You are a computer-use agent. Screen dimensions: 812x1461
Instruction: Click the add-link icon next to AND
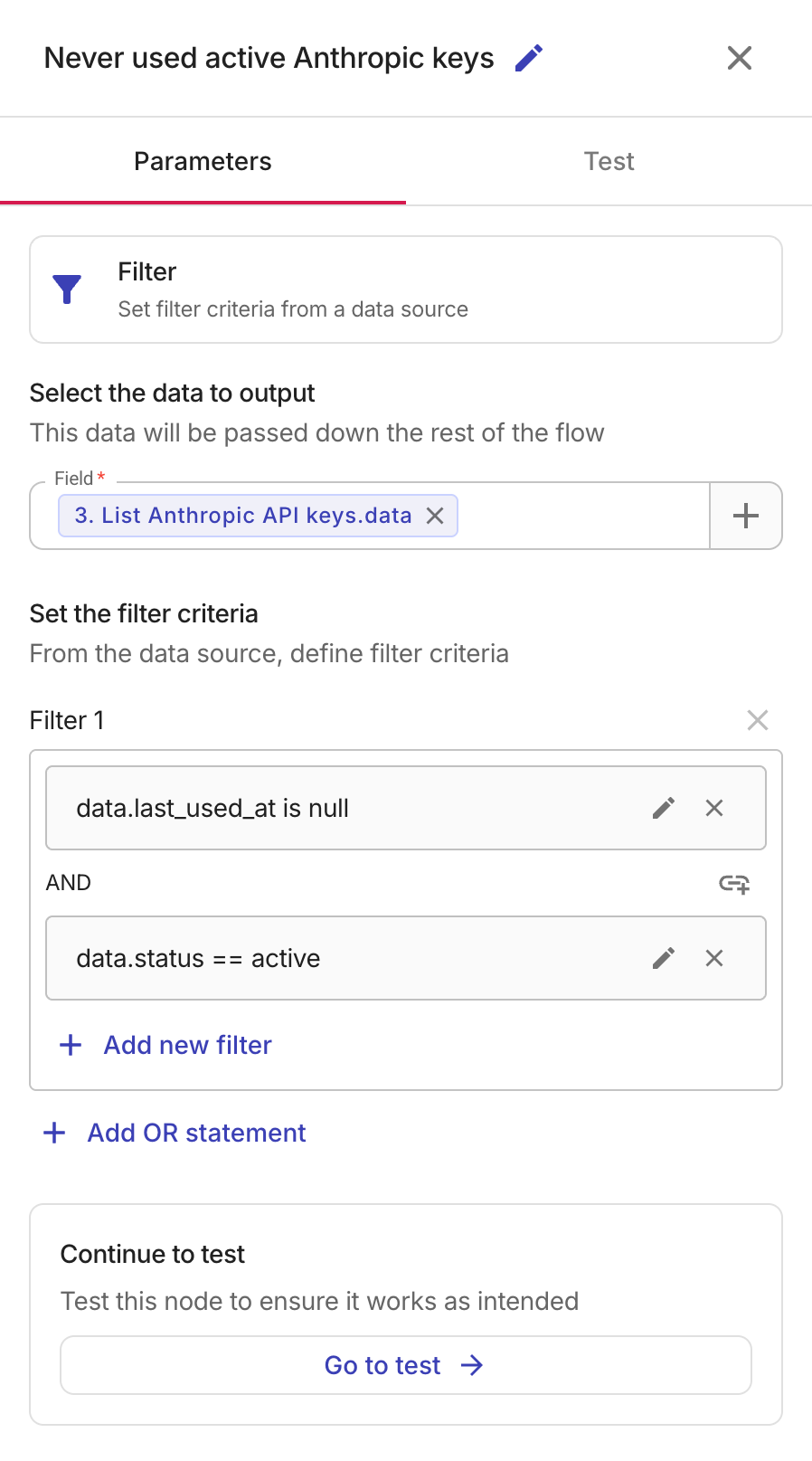click(x=734, y=883)
